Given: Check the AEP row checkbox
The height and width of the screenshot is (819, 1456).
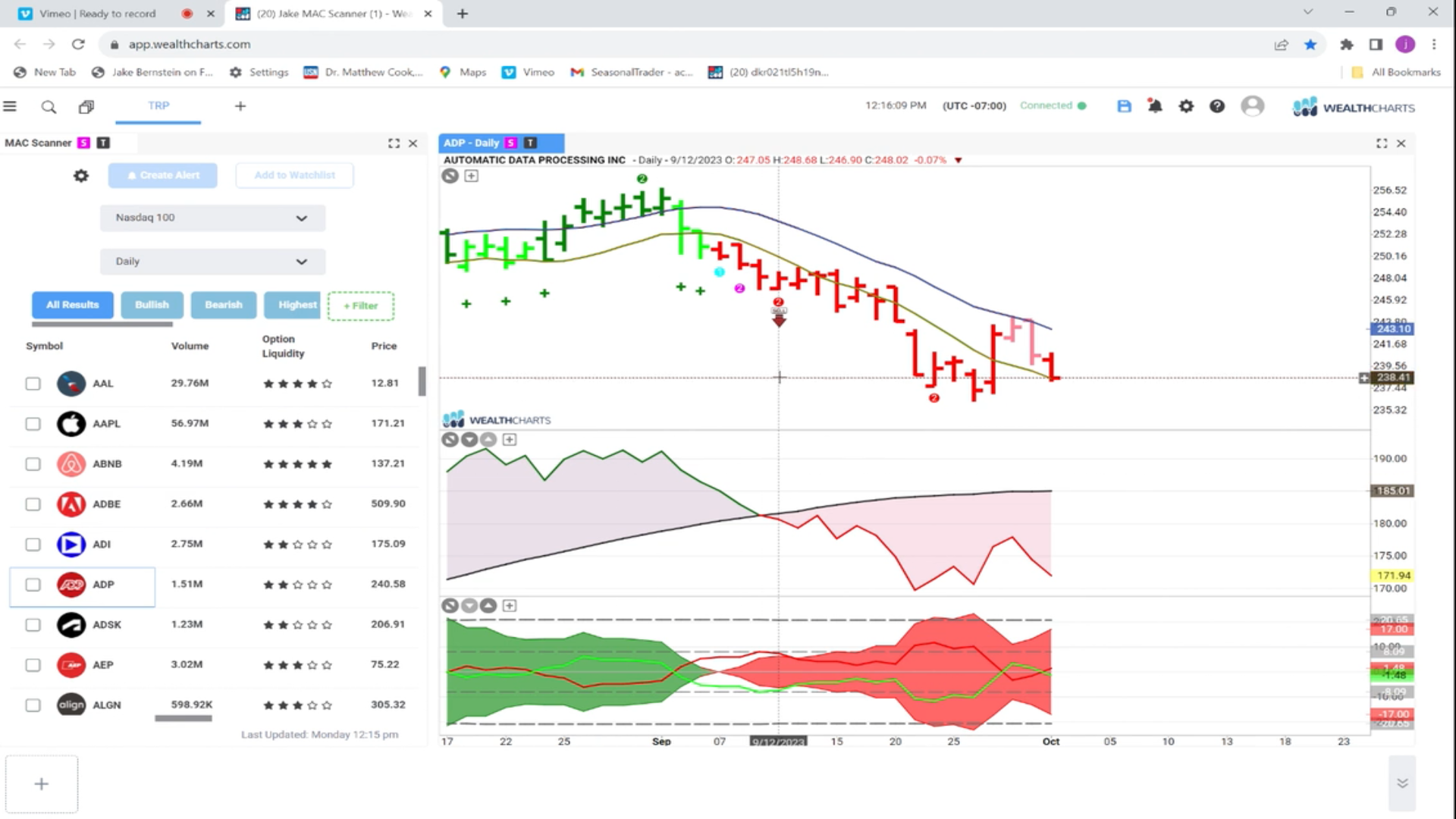Looking at the screenshot, I should (x=33, y=665).
